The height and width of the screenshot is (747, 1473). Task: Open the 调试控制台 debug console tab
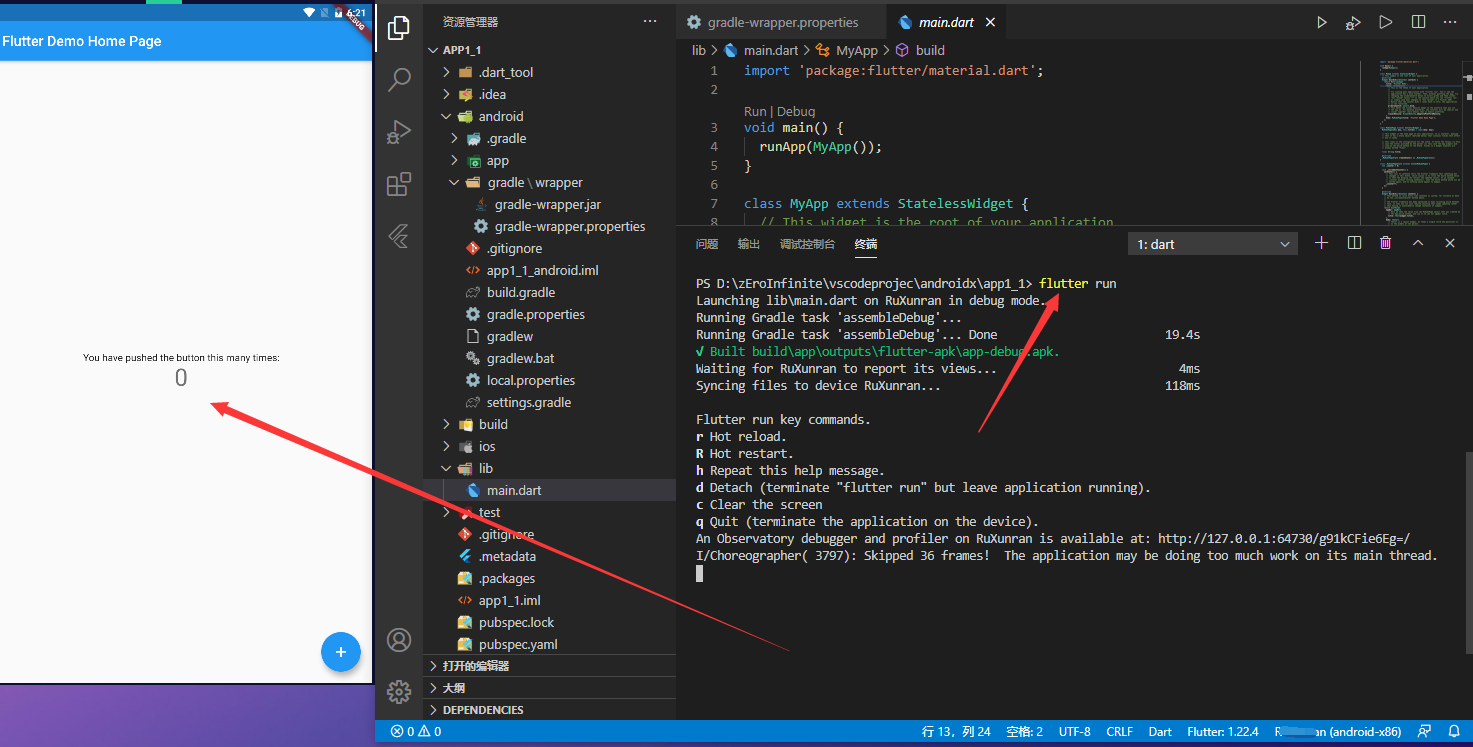pyautogui.click(x=808, y=244)
